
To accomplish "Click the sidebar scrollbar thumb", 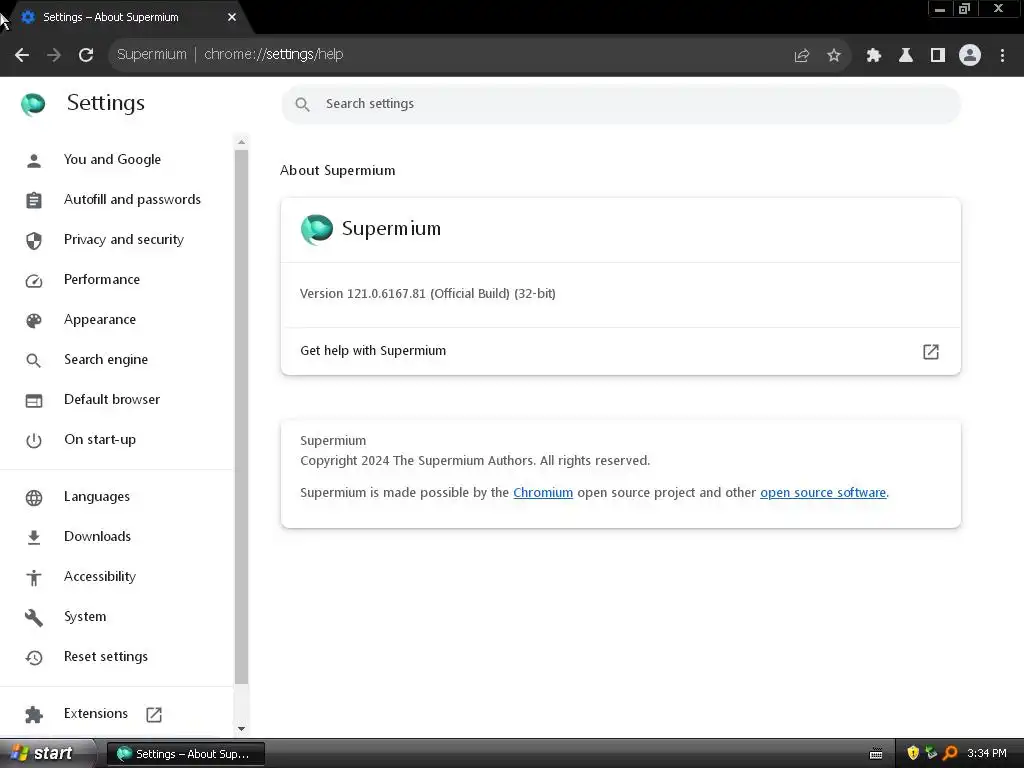I will 242,417.
